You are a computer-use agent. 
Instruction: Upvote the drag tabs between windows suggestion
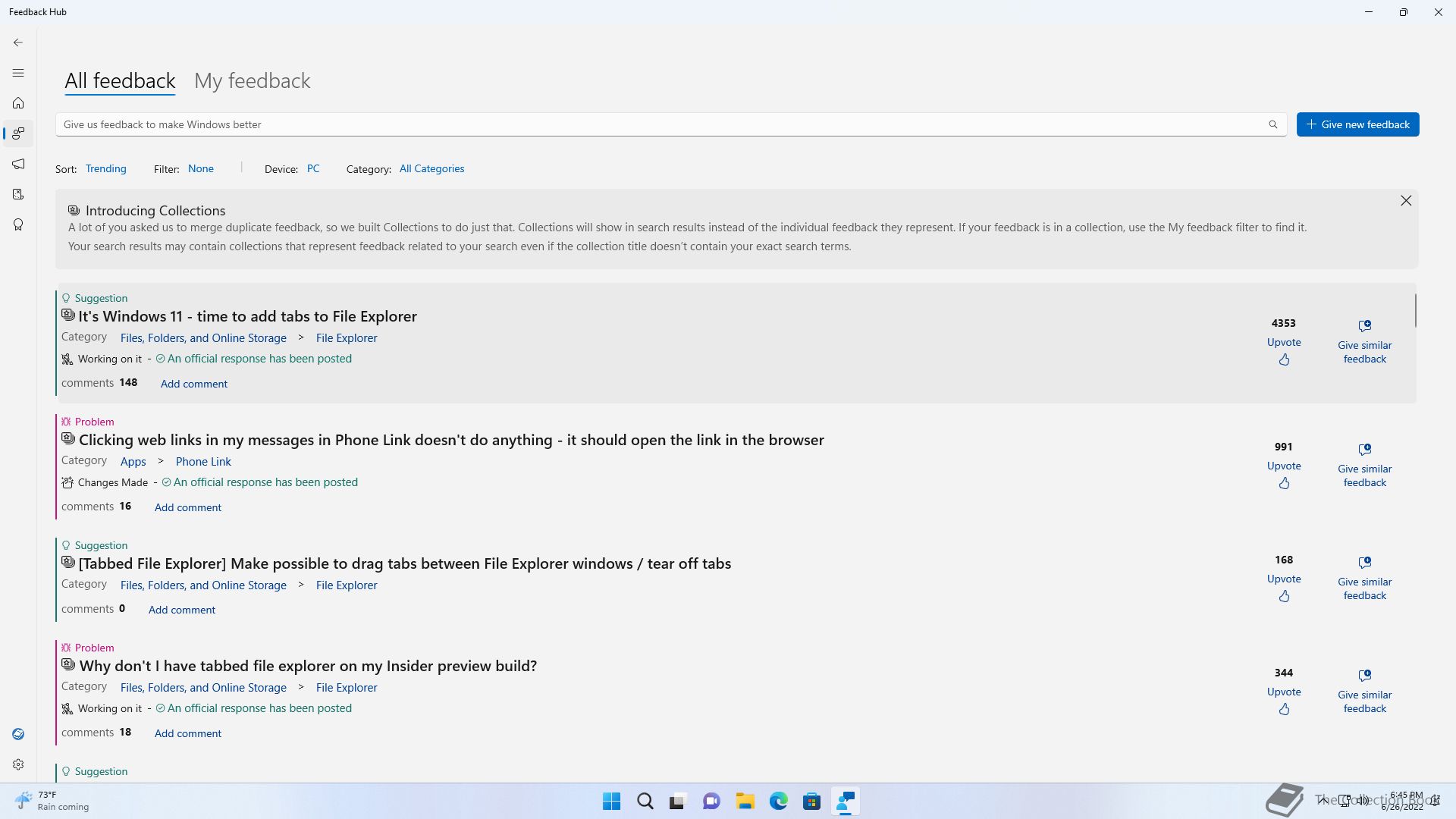point(1284,588)
